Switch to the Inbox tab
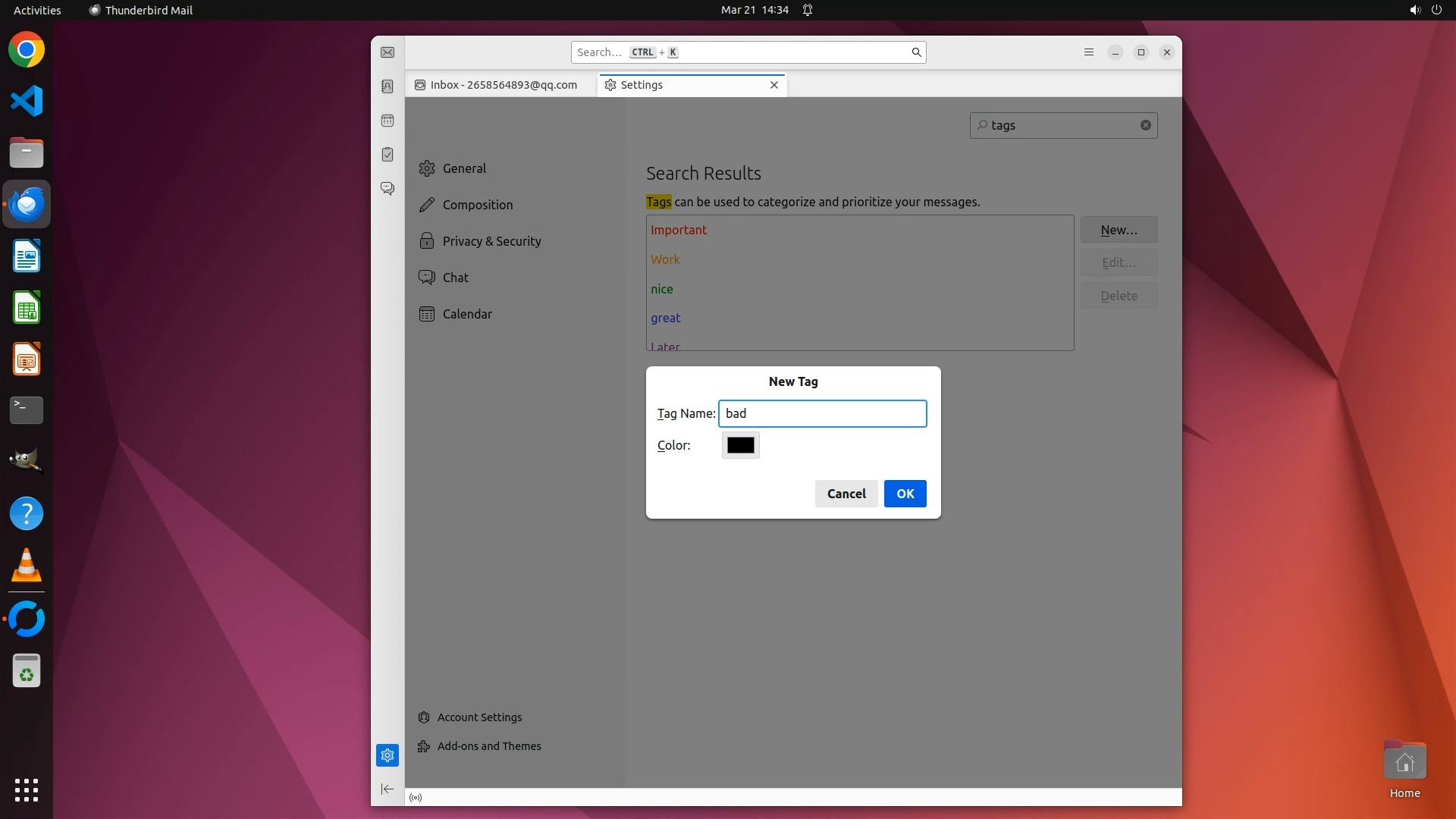1456x819 pixels. 501,85
